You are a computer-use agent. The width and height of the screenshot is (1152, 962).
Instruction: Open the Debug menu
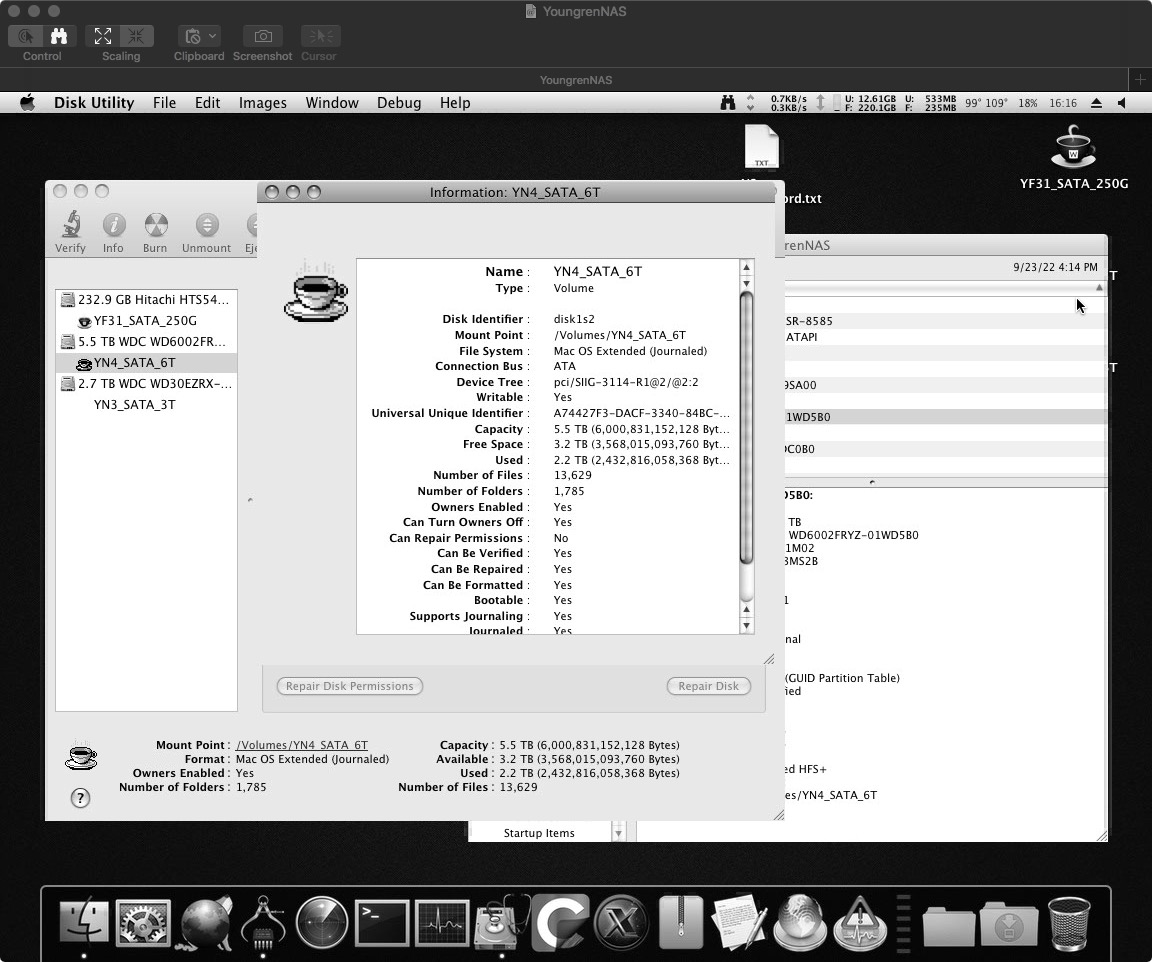pos(399,103)
